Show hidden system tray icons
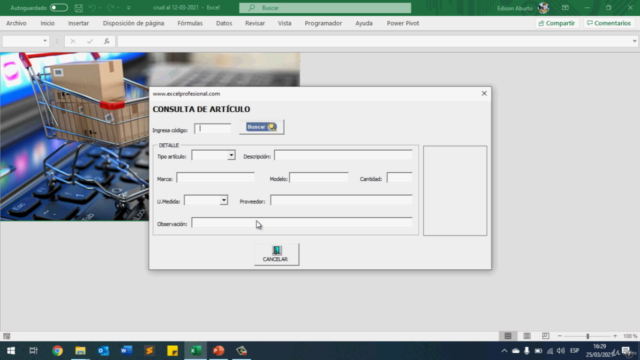Viewport: 640px width, 360px height. [x=504, y=351]
